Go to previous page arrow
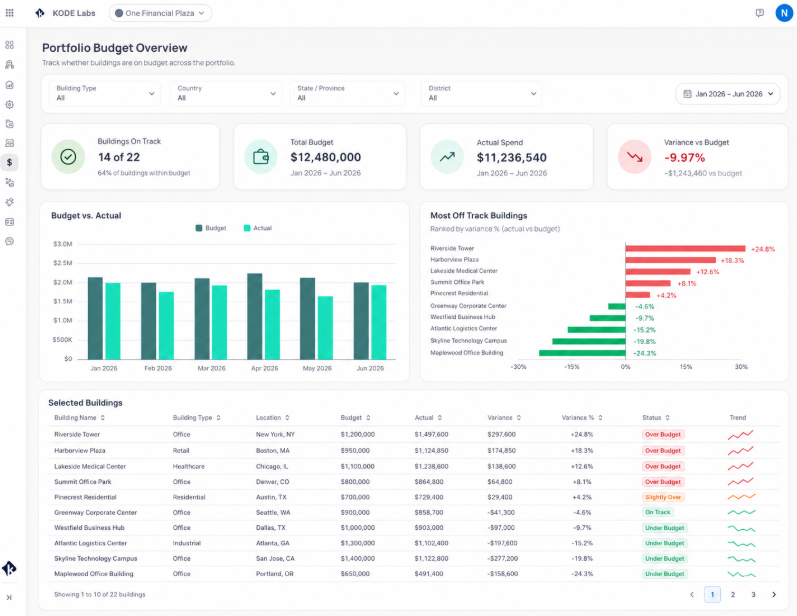The image size is (797, 616). pos(691,594)
